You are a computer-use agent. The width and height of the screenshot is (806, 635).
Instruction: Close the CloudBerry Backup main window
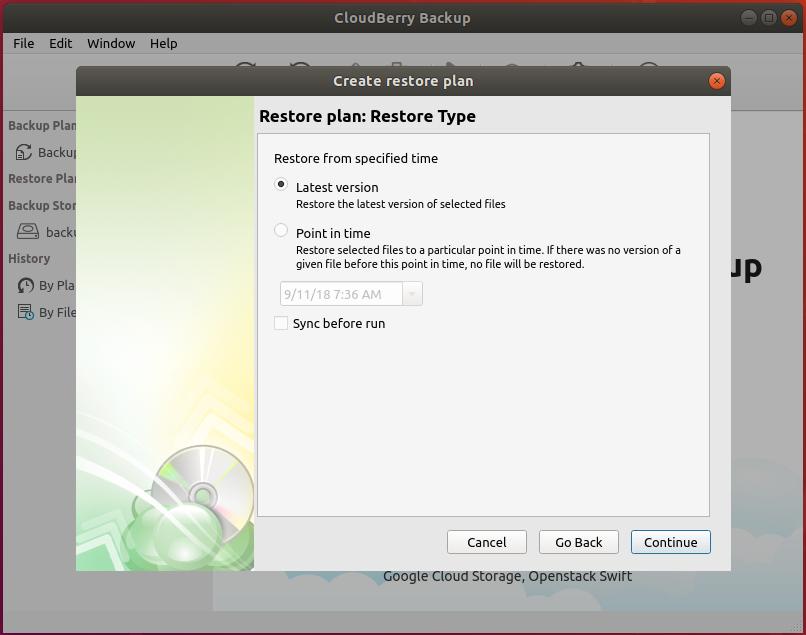[789, 18]
